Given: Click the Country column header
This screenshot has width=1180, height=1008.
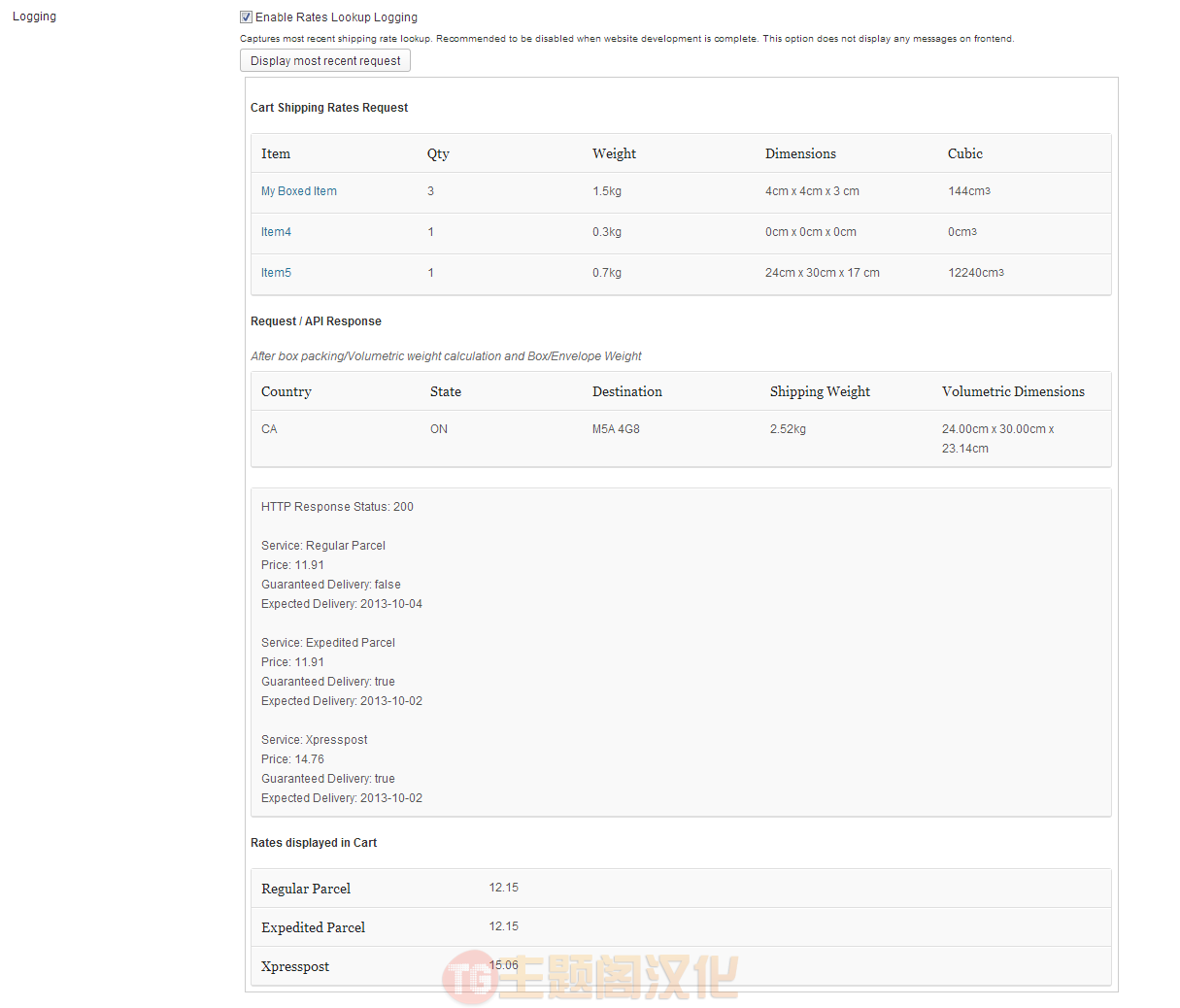Looking at the screenshot, I should click(x=287, y=391).
